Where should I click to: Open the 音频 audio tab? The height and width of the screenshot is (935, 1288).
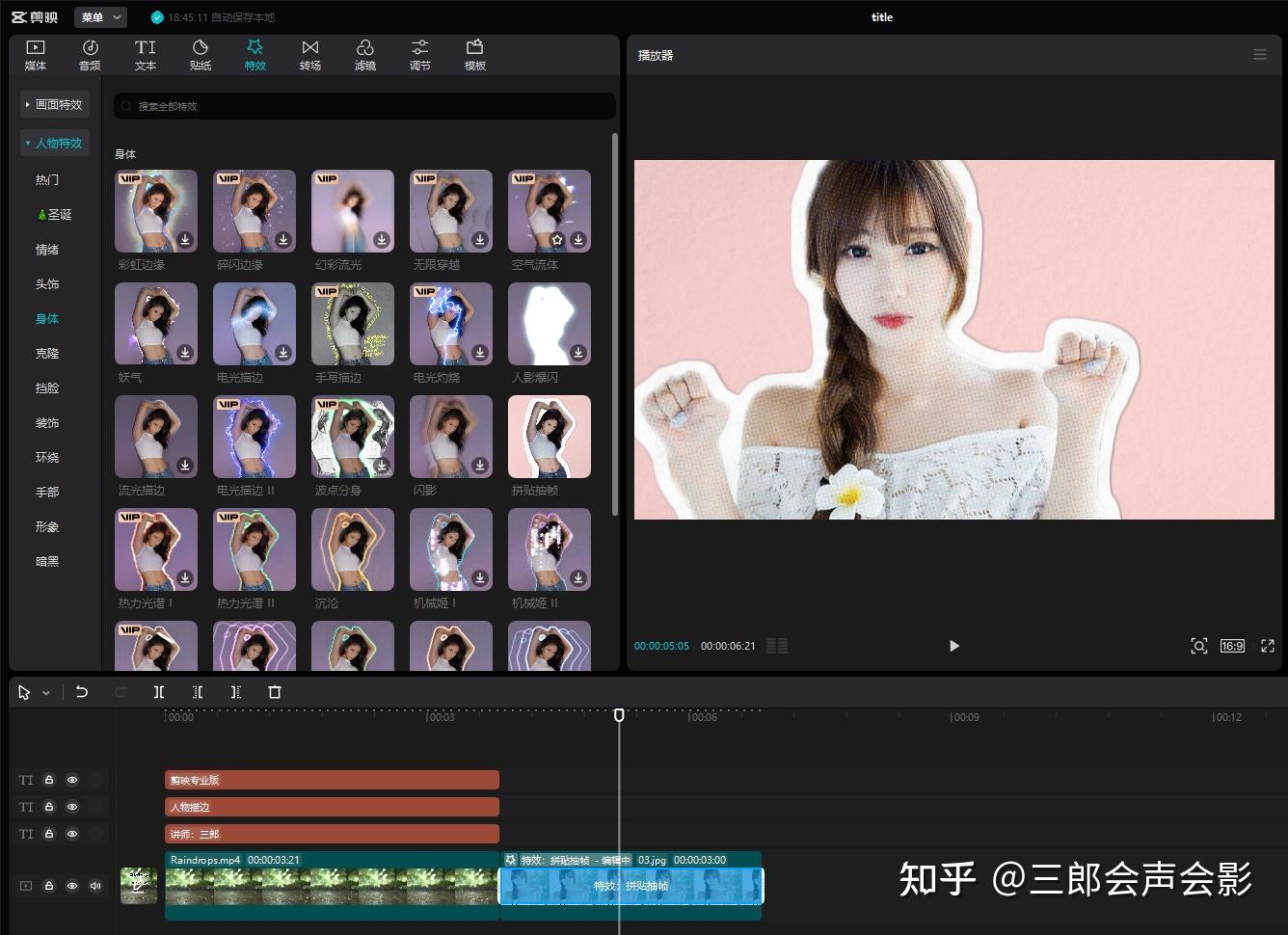90,55
